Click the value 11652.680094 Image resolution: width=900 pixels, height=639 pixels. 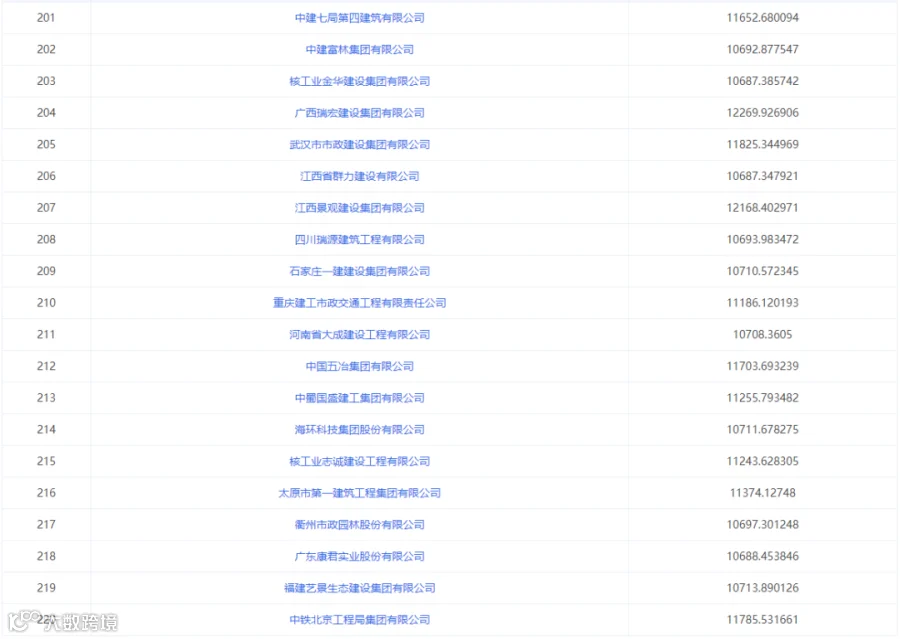pyautogui.click(x=762, y=18)
